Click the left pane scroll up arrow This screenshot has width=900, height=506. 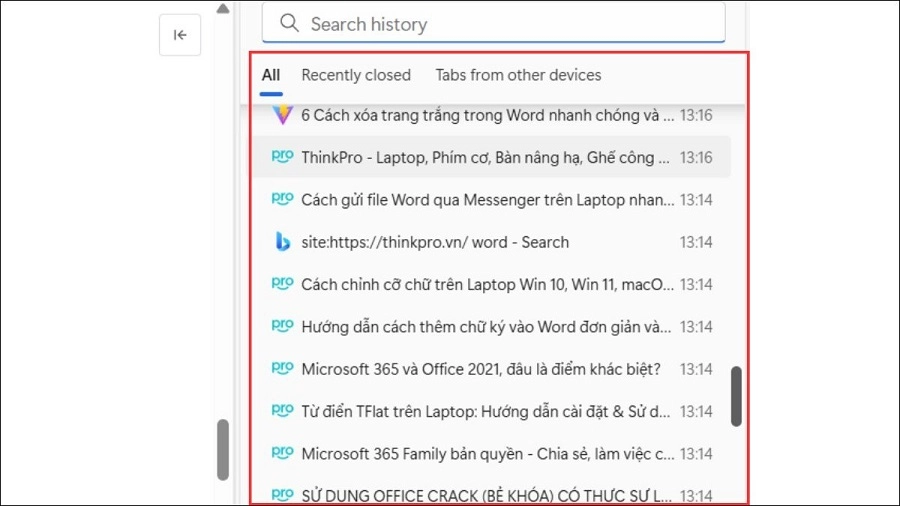click(x=223, y=9)
